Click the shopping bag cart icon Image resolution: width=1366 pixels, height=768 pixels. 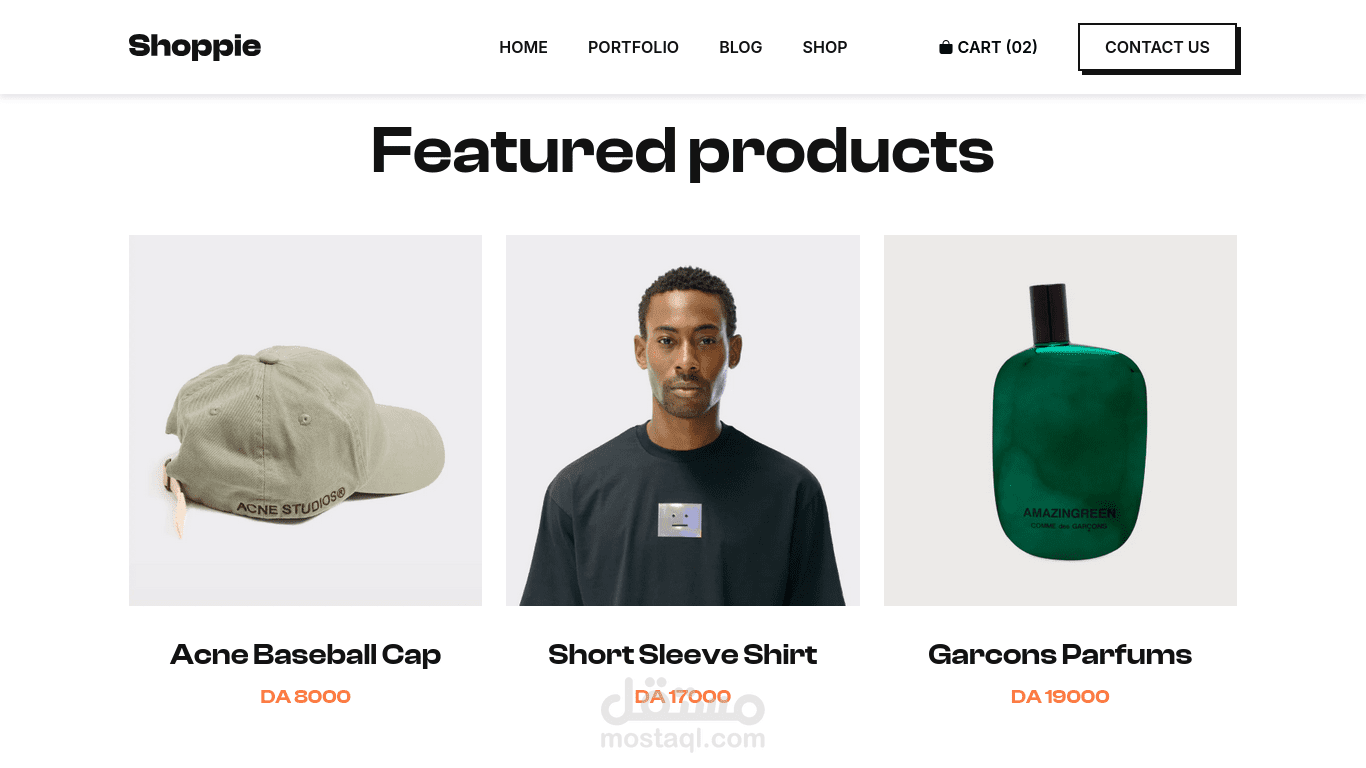[945, 47]
